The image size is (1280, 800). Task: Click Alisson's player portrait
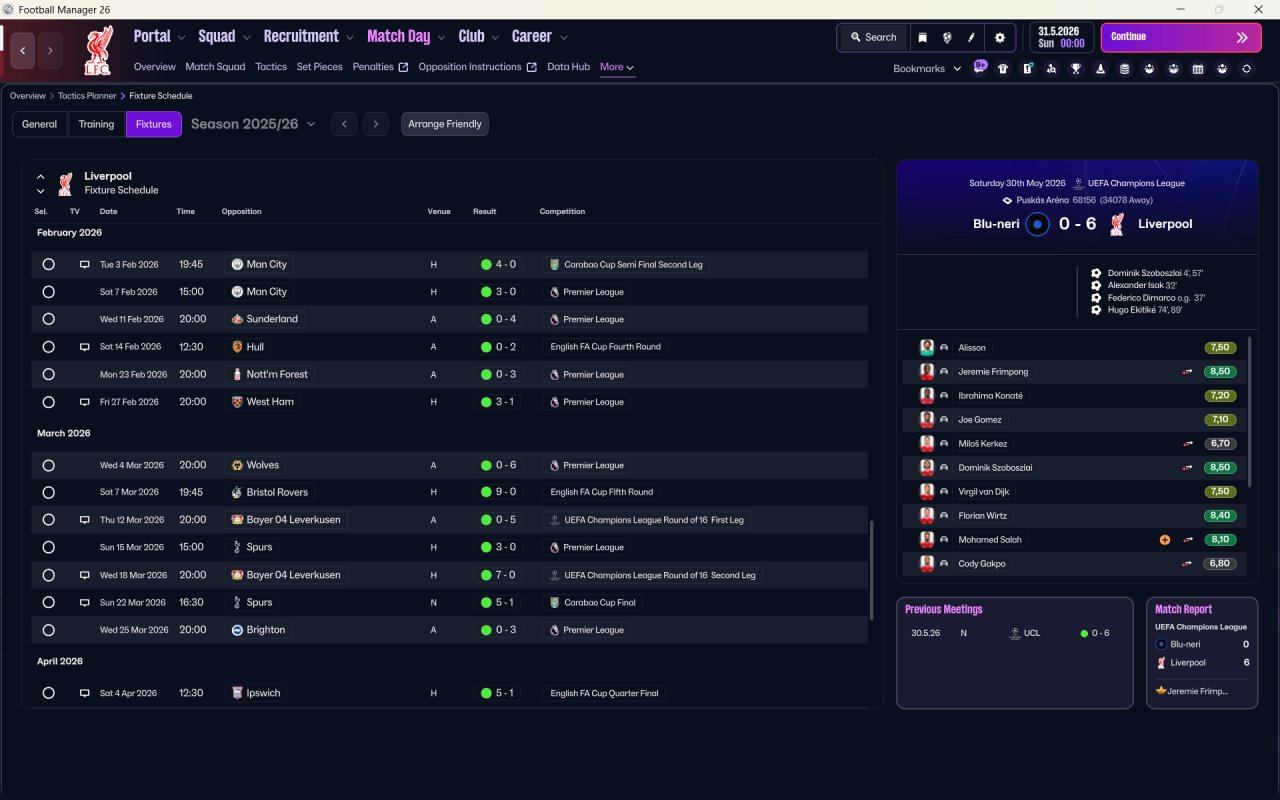[x=927, y=348]
